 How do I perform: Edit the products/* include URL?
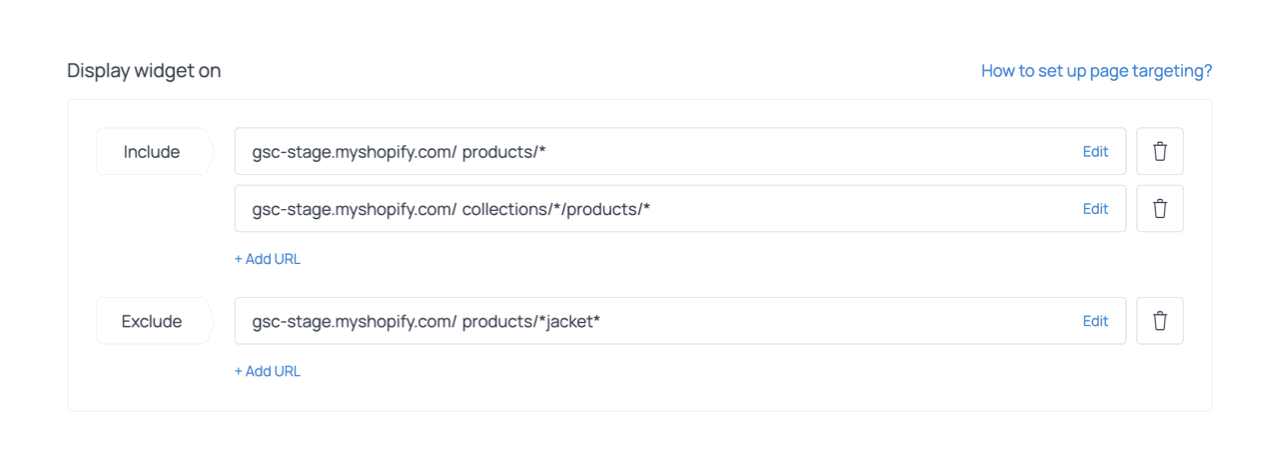click(1095, 152)
